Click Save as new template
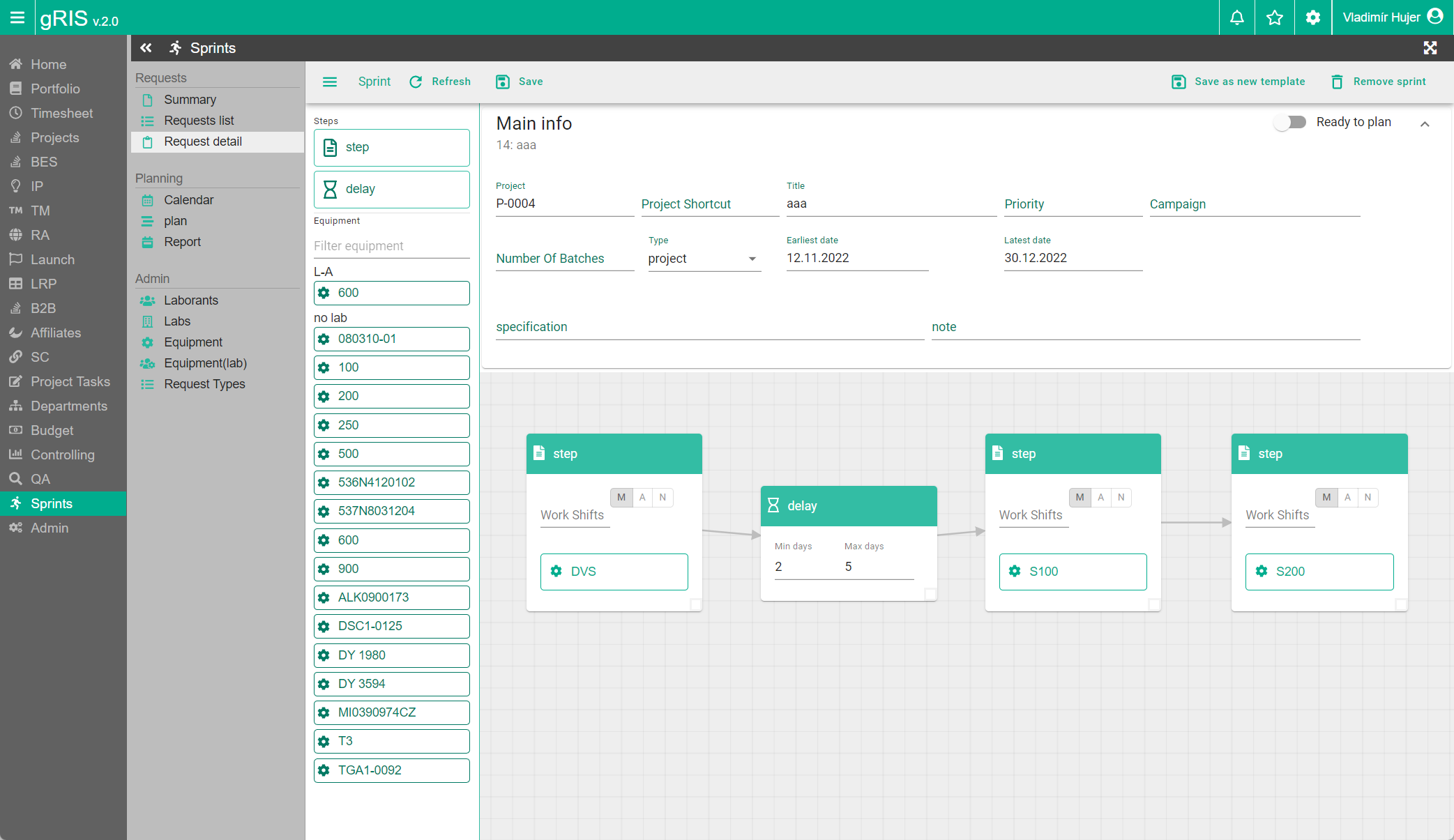The image size is (1454, 840). click(1238, 82)
